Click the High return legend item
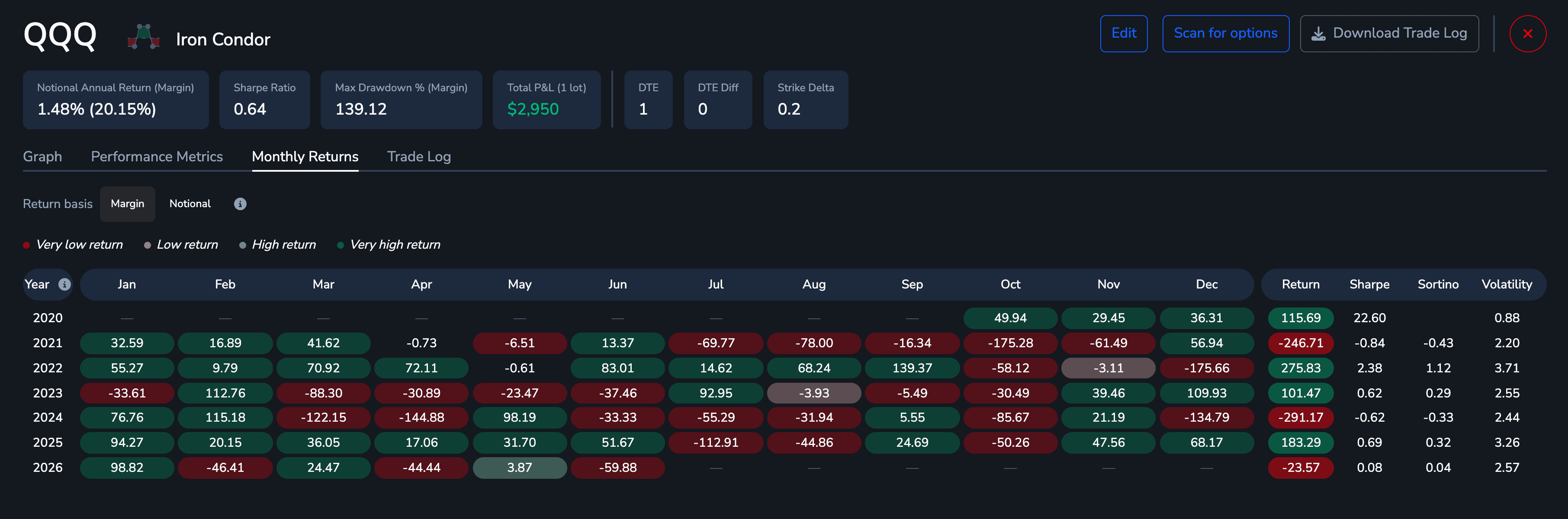 [x=278, y=245]
